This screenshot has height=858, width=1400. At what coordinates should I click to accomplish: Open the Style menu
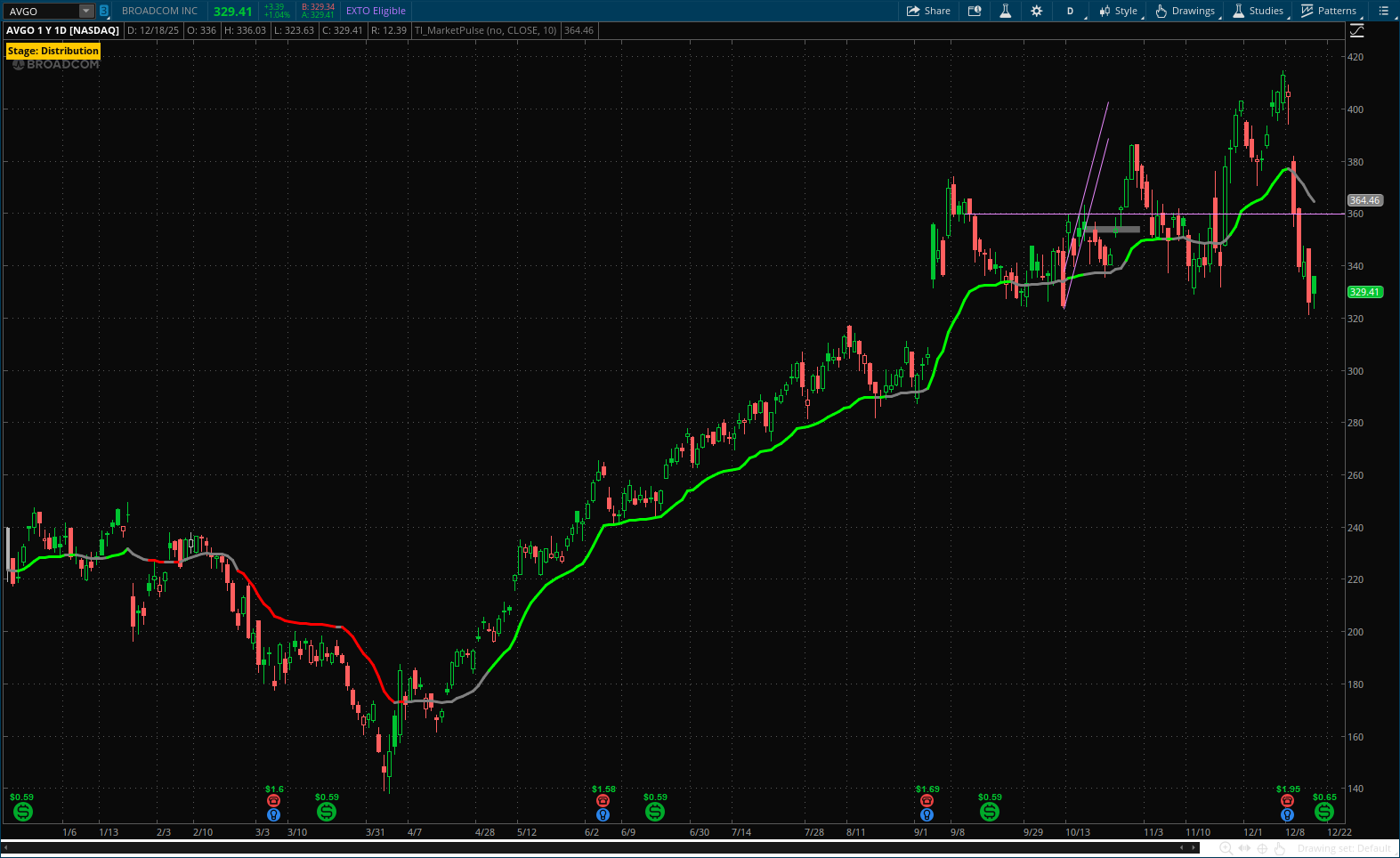click(x=1119, y=11)
